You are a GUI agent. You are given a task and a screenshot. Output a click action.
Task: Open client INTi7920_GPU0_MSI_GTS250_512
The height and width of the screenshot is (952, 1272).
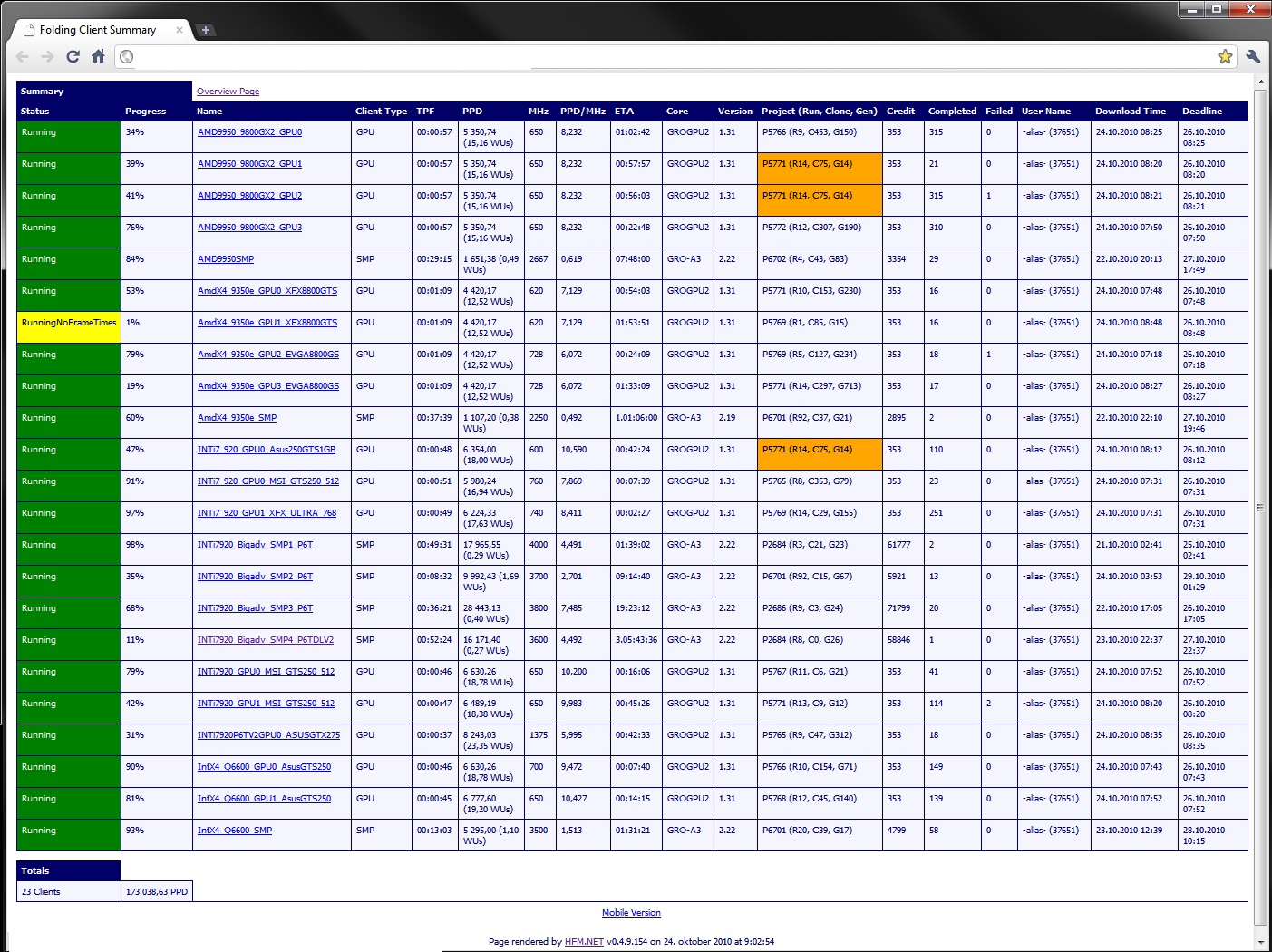tap(266, 672)
